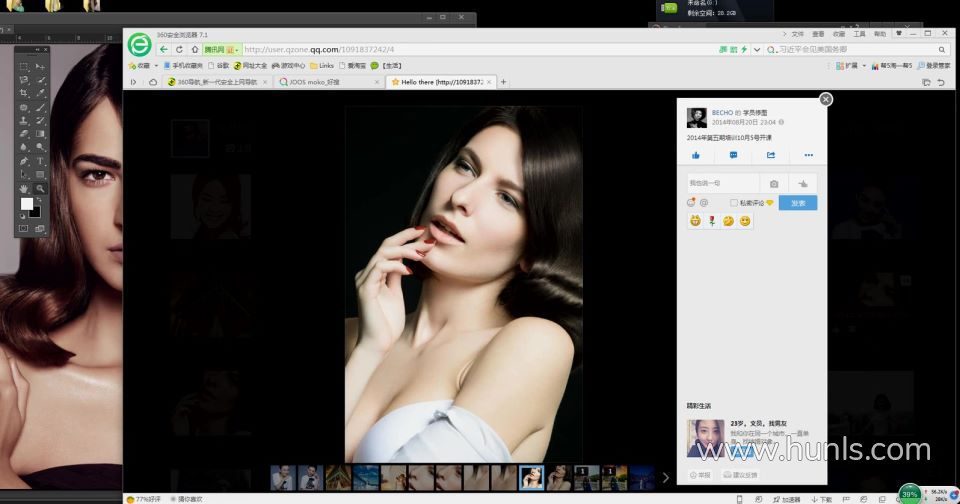Switch to the Hello there tab
The height and width of the screenshot is (504, 960).
tap(440, 82)
